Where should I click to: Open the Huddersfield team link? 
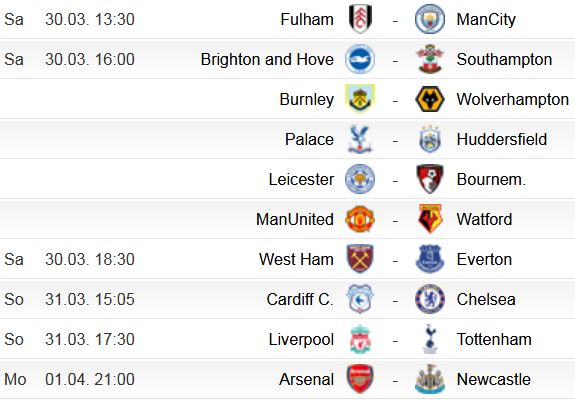click(x=502, y=139)
